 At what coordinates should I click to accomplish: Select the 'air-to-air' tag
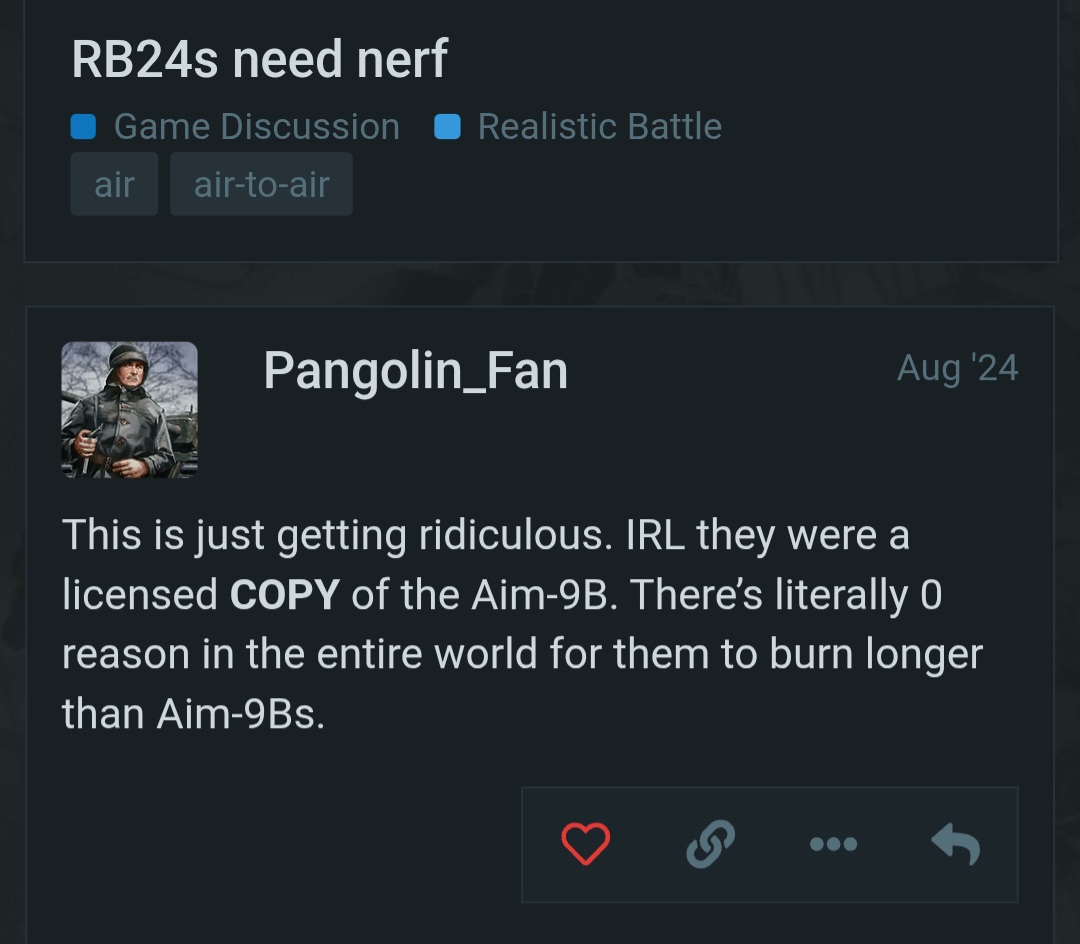pos(261,184)
